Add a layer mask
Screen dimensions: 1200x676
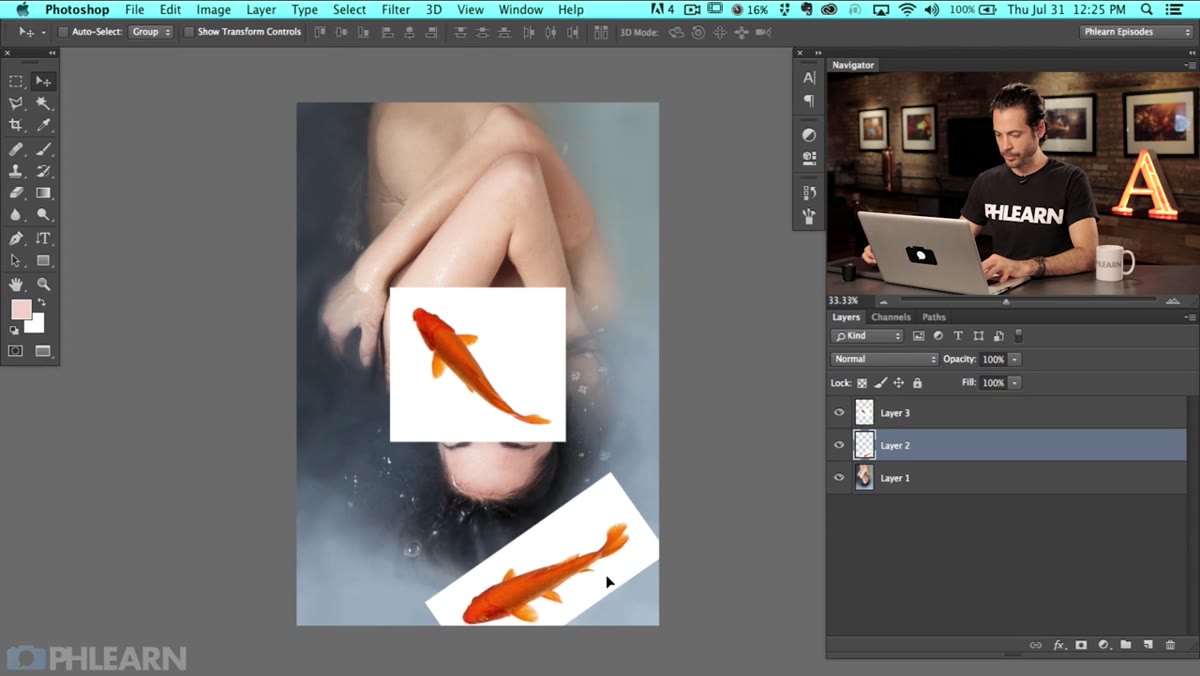(1081, 645)
